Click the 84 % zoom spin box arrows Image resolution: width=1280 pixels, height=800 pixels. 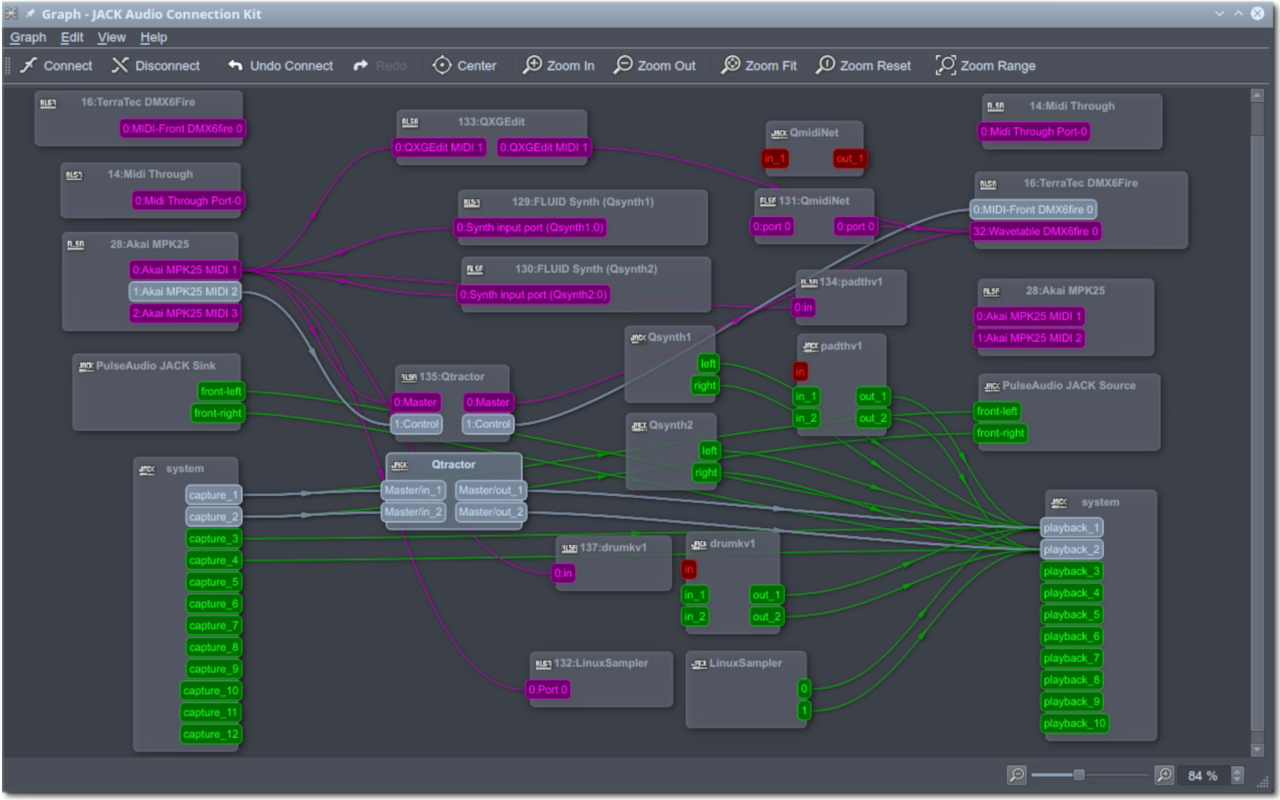pos(1237,775)
